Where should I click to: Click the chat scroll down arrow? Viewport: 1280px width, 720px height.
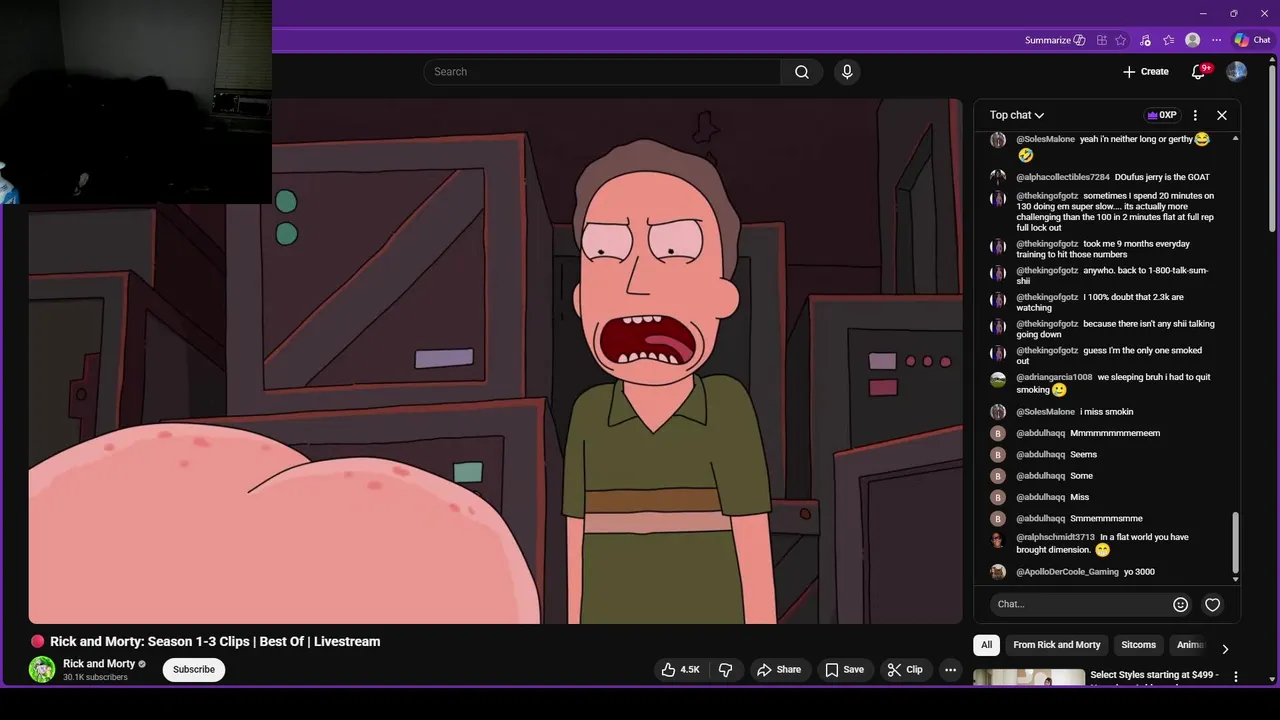[1236, 579]
